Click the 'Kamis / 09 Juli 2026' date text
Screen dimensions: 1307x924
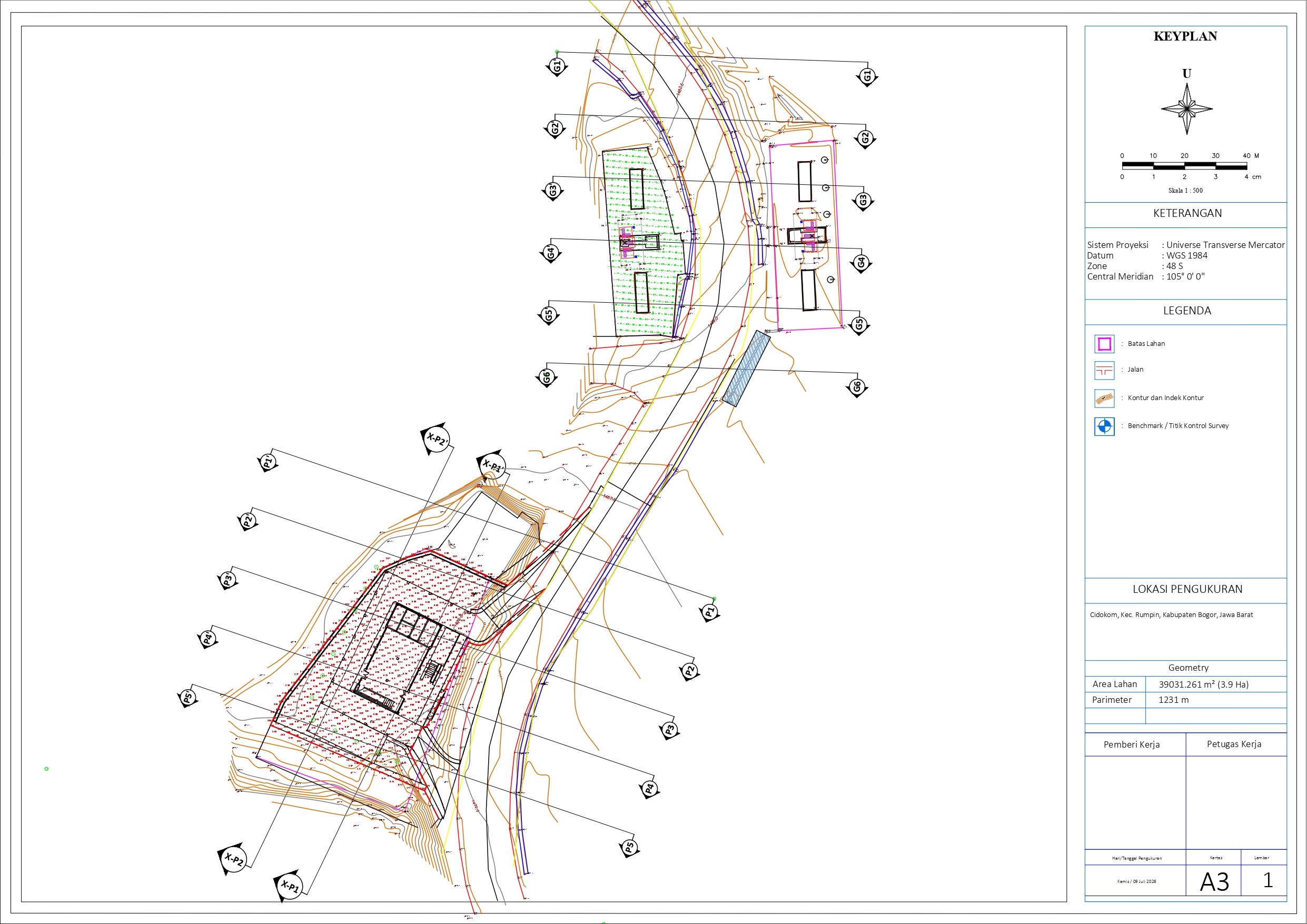[x=1136, y=881]
